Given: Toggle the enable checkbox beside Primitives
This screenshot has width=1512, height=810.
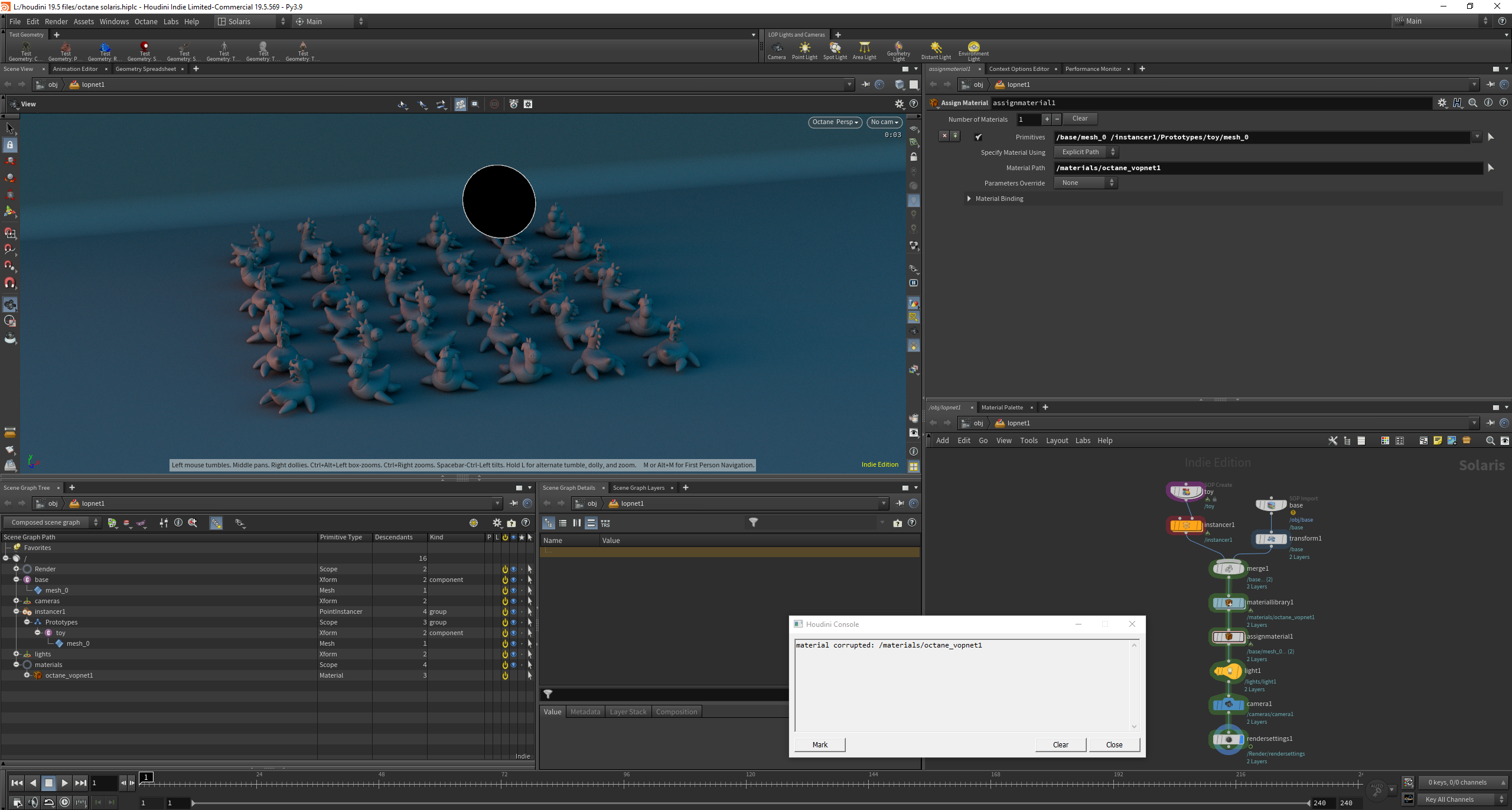Looking at the screenshot, I should [x=979, y=137].
